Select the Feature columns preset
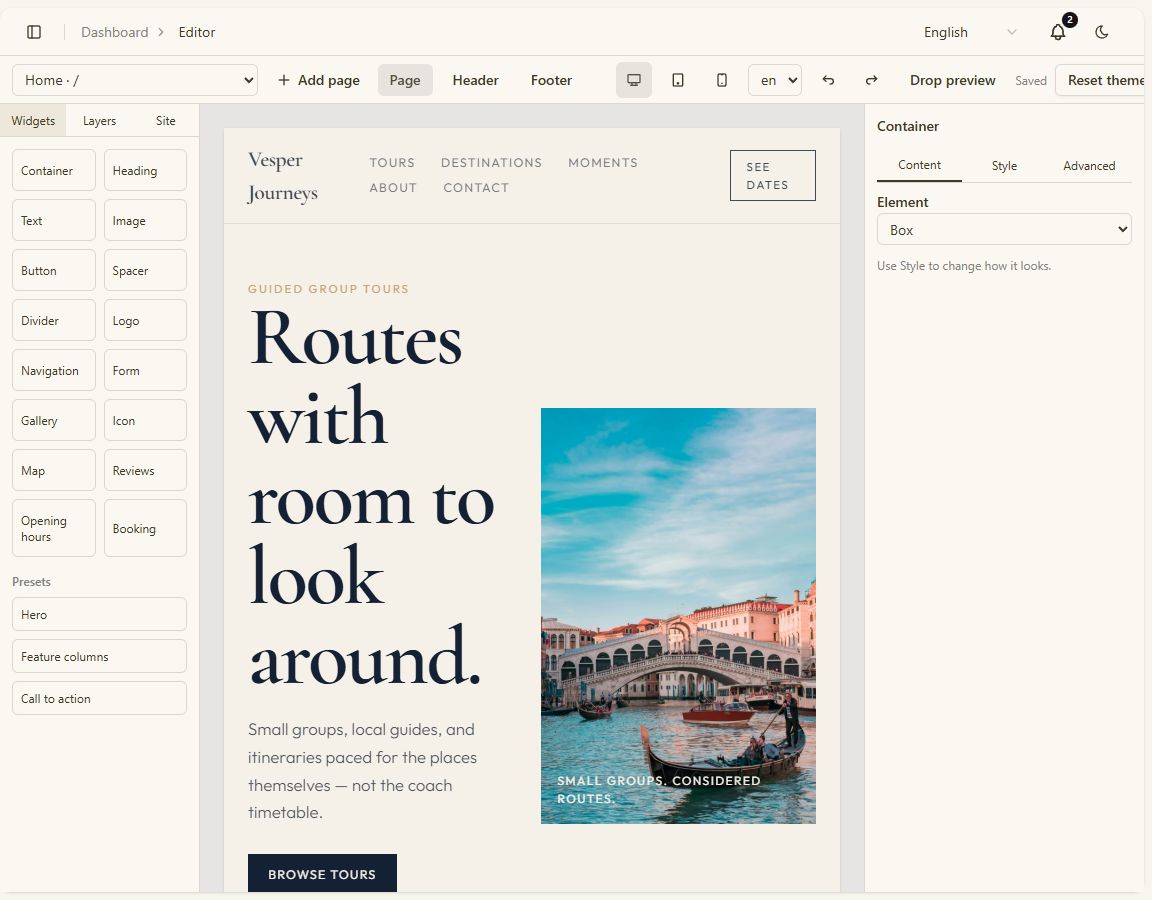This screenshot has width=1152, height=900. tap(99, 656)
